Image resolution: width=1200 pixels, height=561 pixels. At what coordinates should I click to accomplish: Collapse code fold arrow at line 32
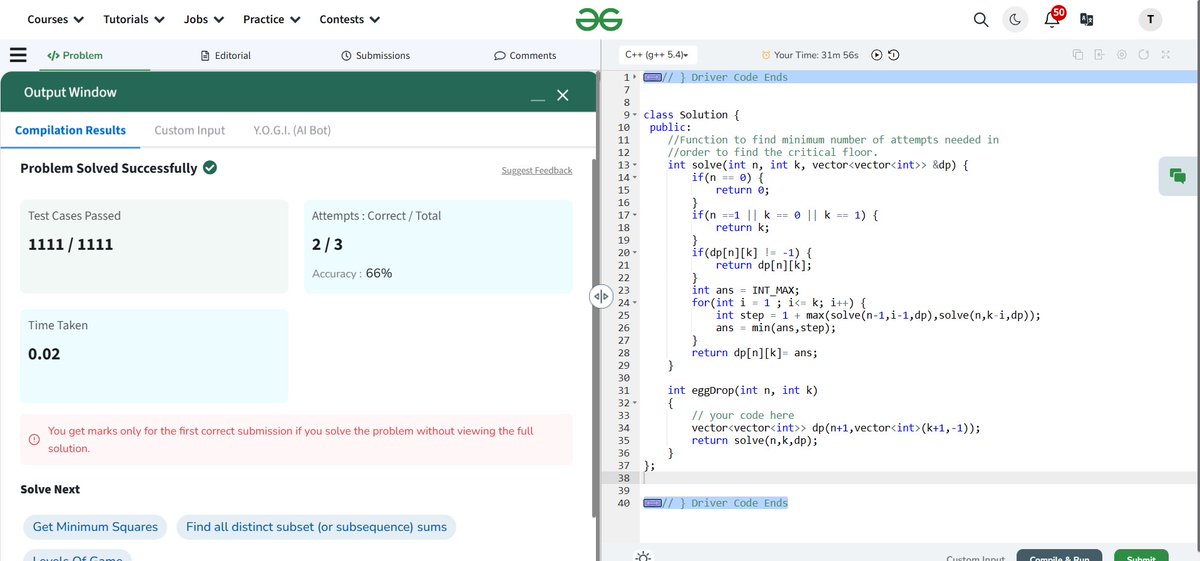pos(636,403)
